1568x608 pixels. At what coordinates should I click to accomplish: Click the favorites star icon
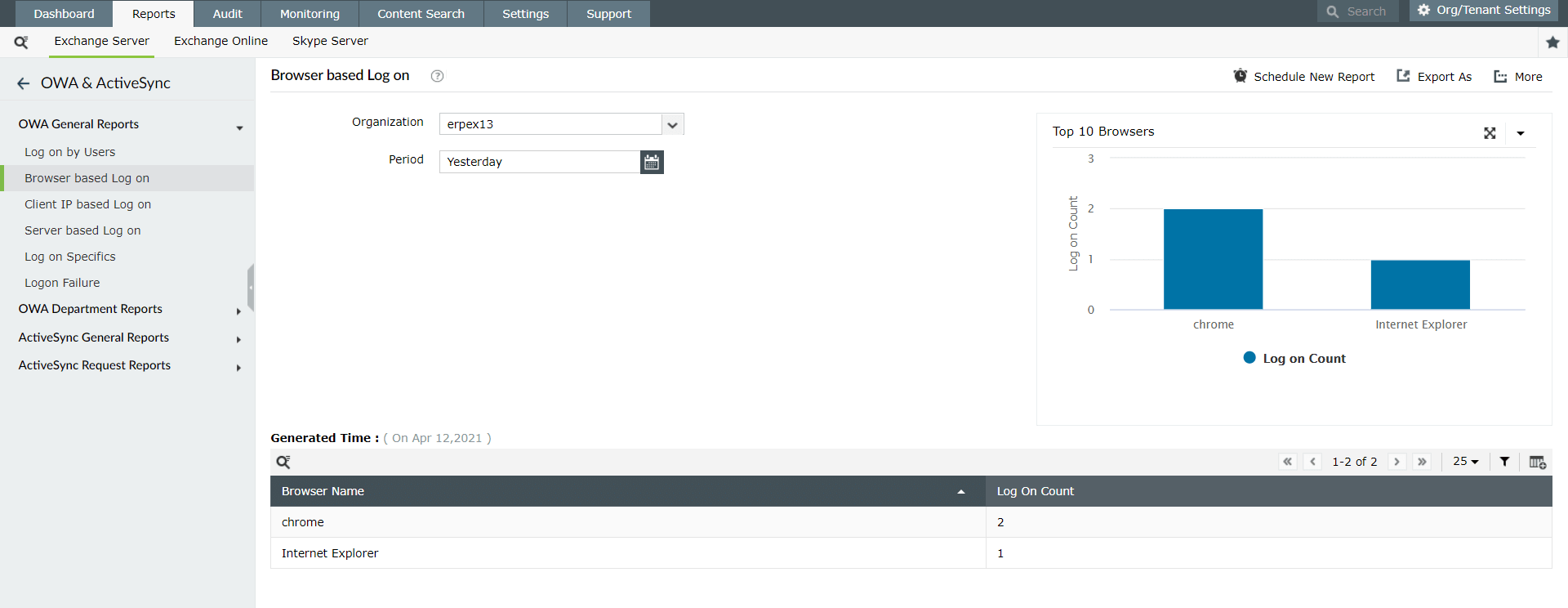click(1552, 42)
